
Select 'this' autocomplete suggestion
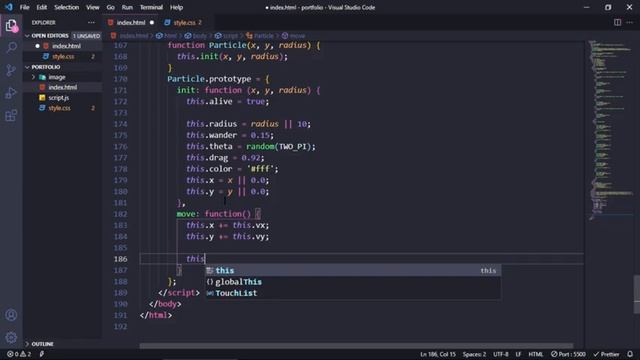click(353, 270)
